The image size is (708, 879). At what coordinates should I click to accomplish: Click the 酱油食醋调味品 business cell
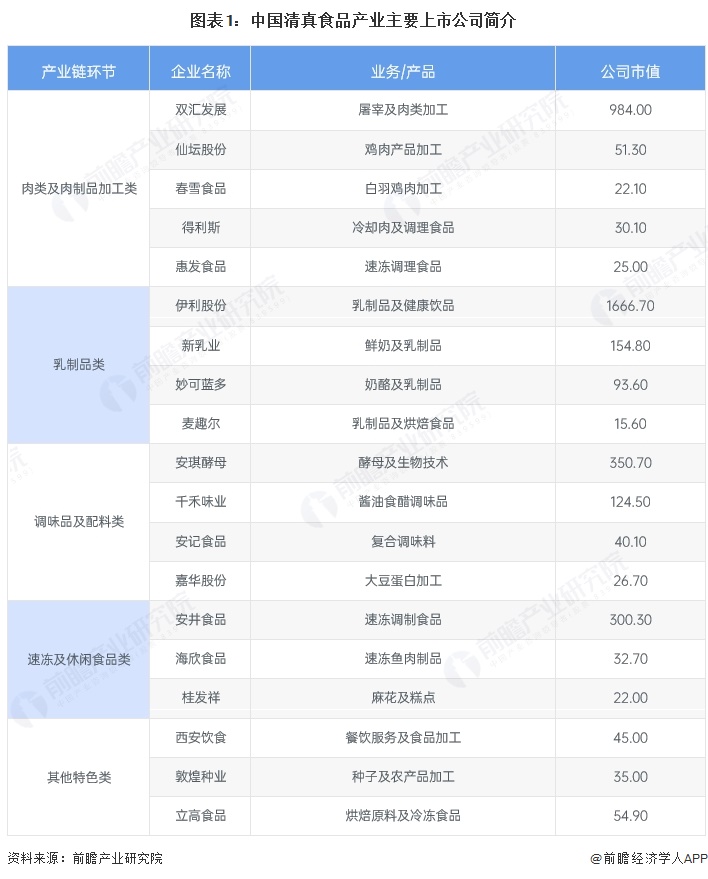[x=402, y=502]
